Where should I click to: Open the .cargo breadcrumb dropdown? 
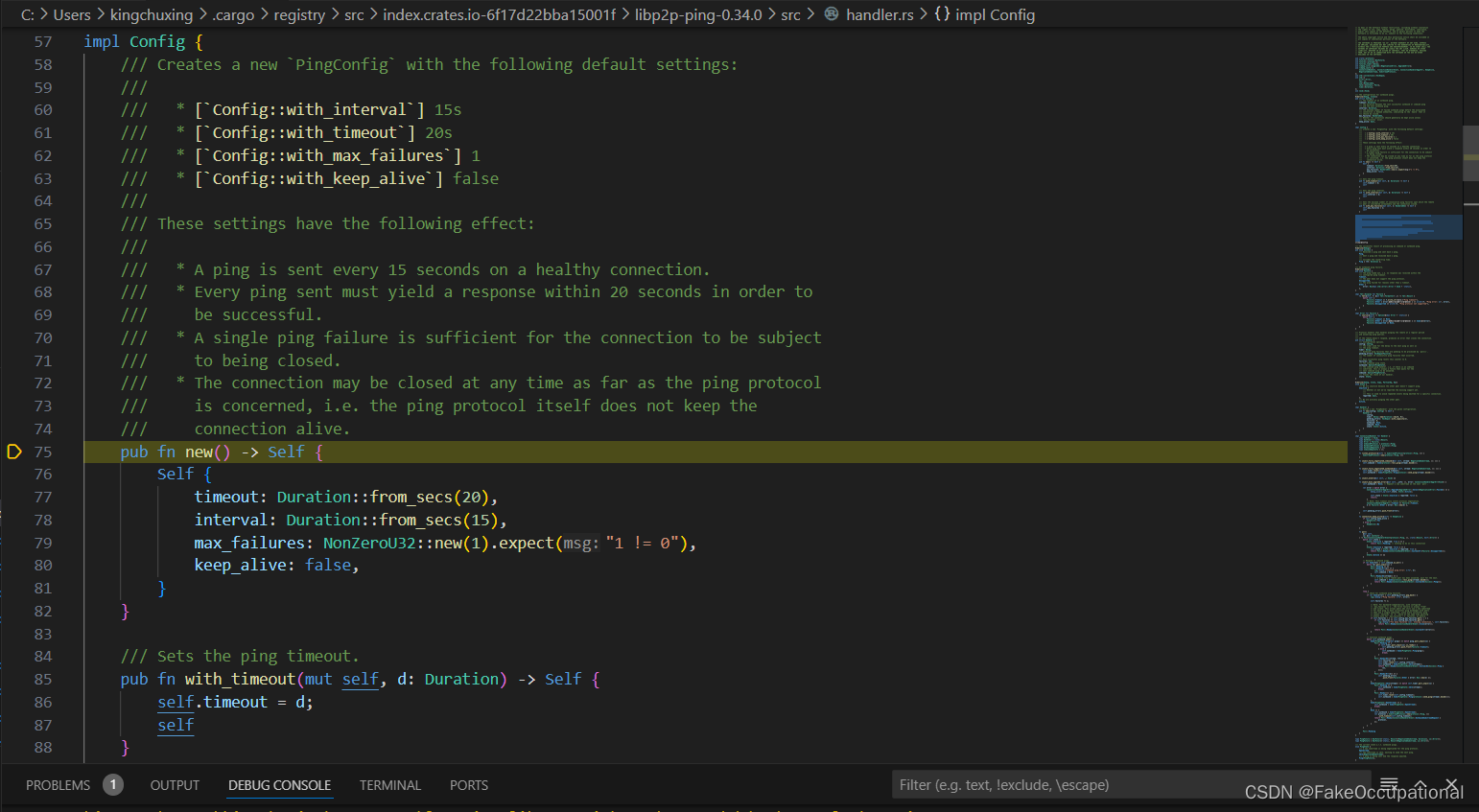tap(233, 14)
